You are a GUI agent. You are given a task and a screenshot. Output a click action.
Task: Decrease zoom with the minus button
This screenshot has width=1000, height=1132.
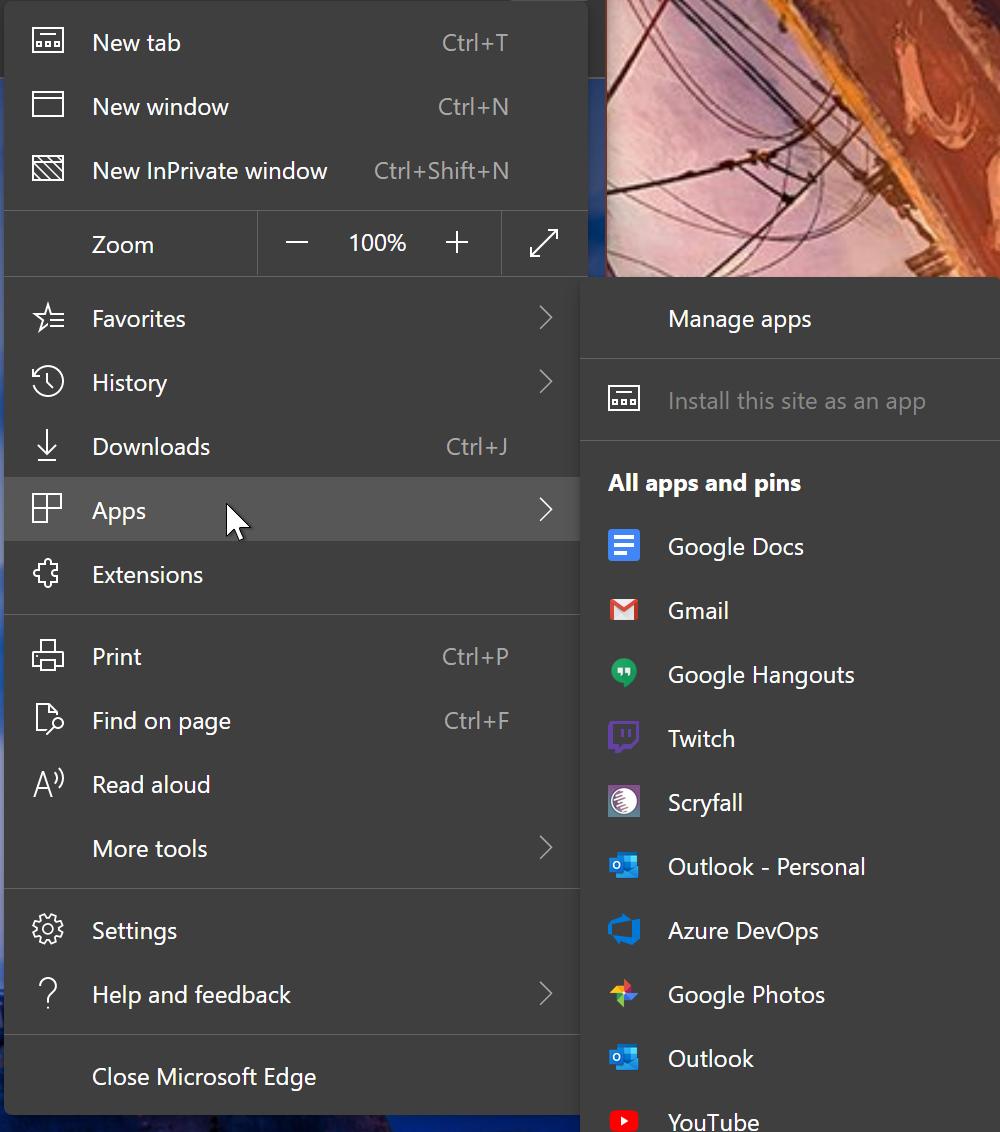pyautogui.click(x=297, y=243)
